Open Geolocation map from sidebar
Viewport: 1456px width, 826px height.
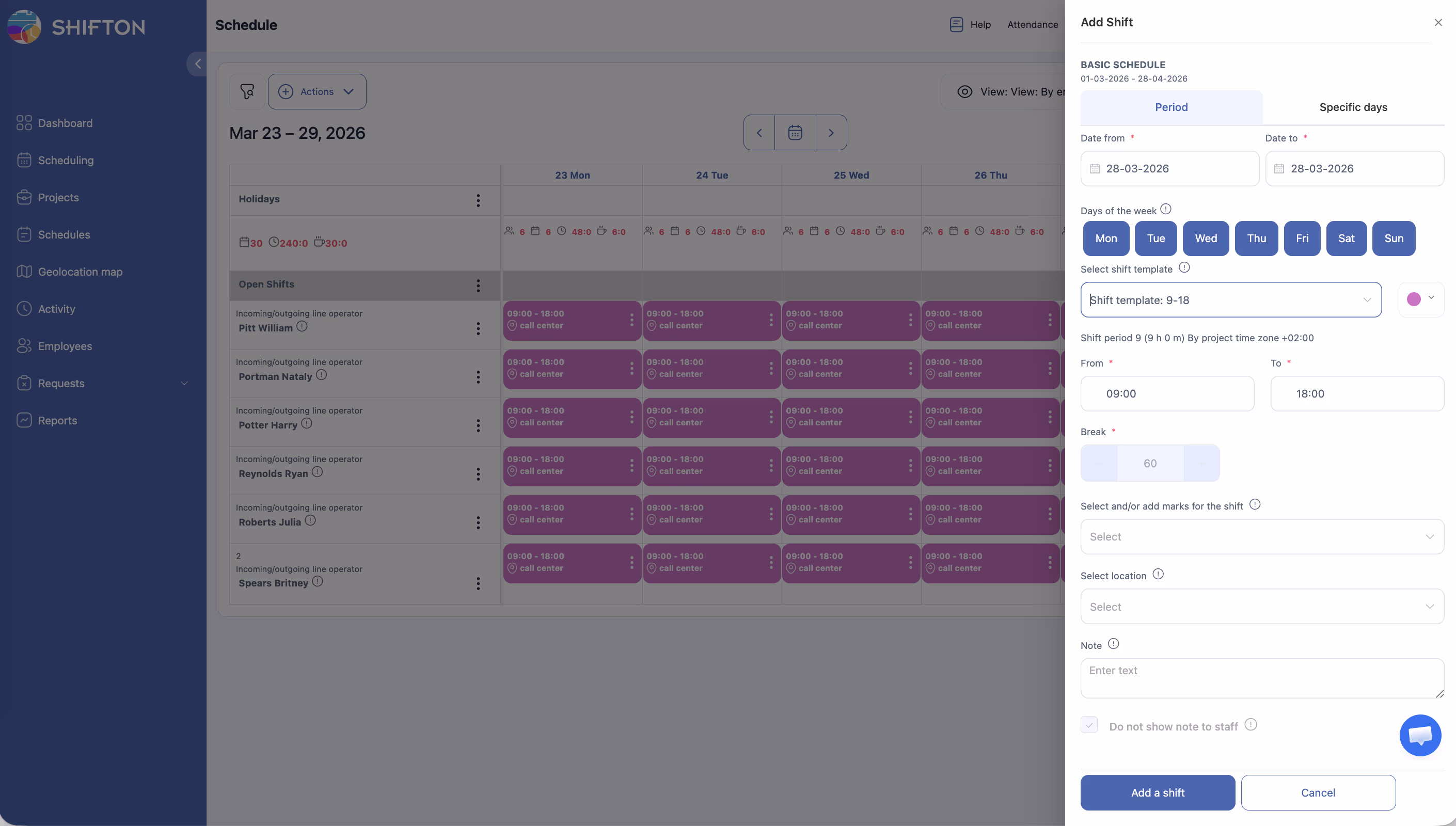tap(80, 272)
